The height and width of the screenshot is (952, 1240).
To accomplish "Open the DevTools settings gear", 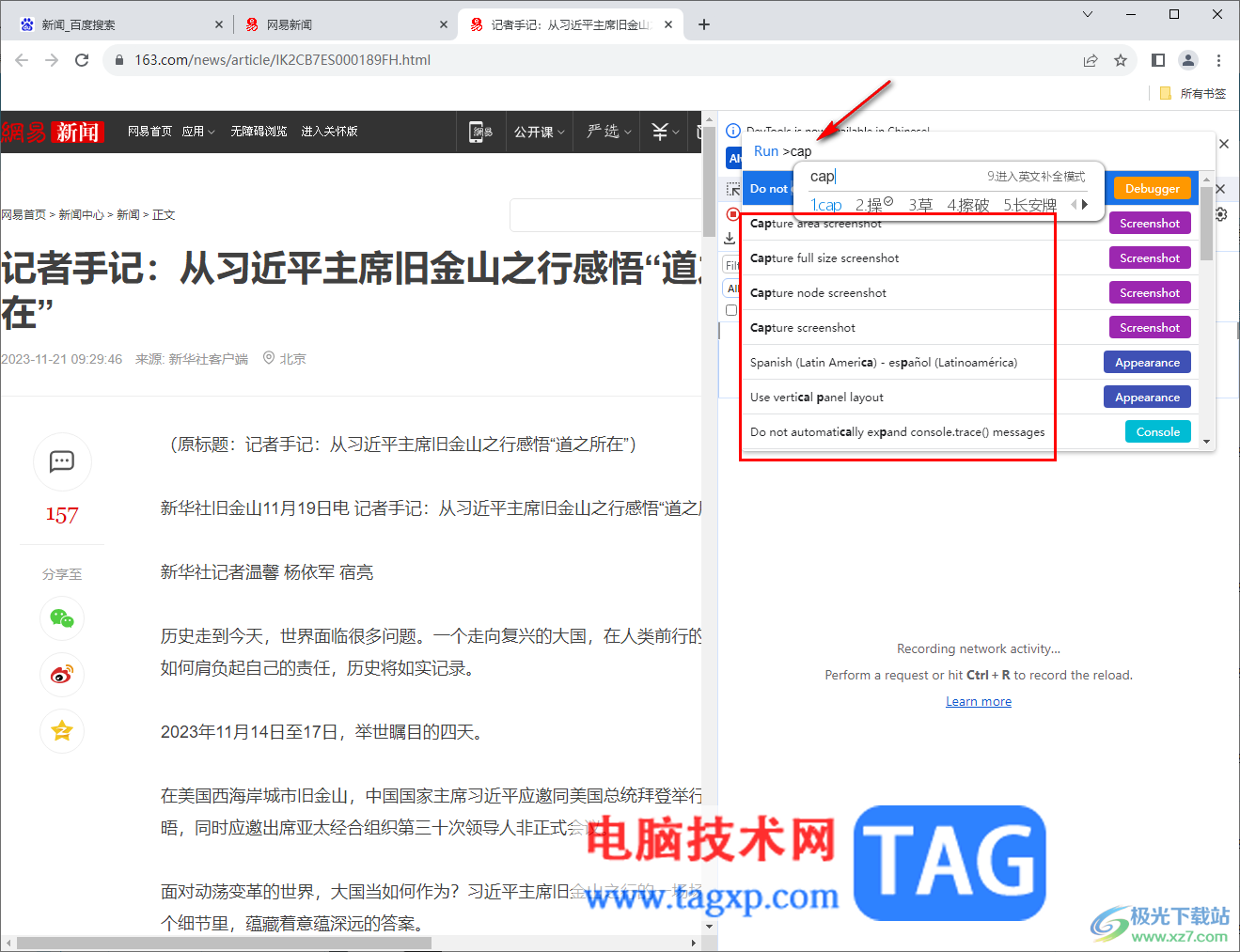I will (1219, 213).
